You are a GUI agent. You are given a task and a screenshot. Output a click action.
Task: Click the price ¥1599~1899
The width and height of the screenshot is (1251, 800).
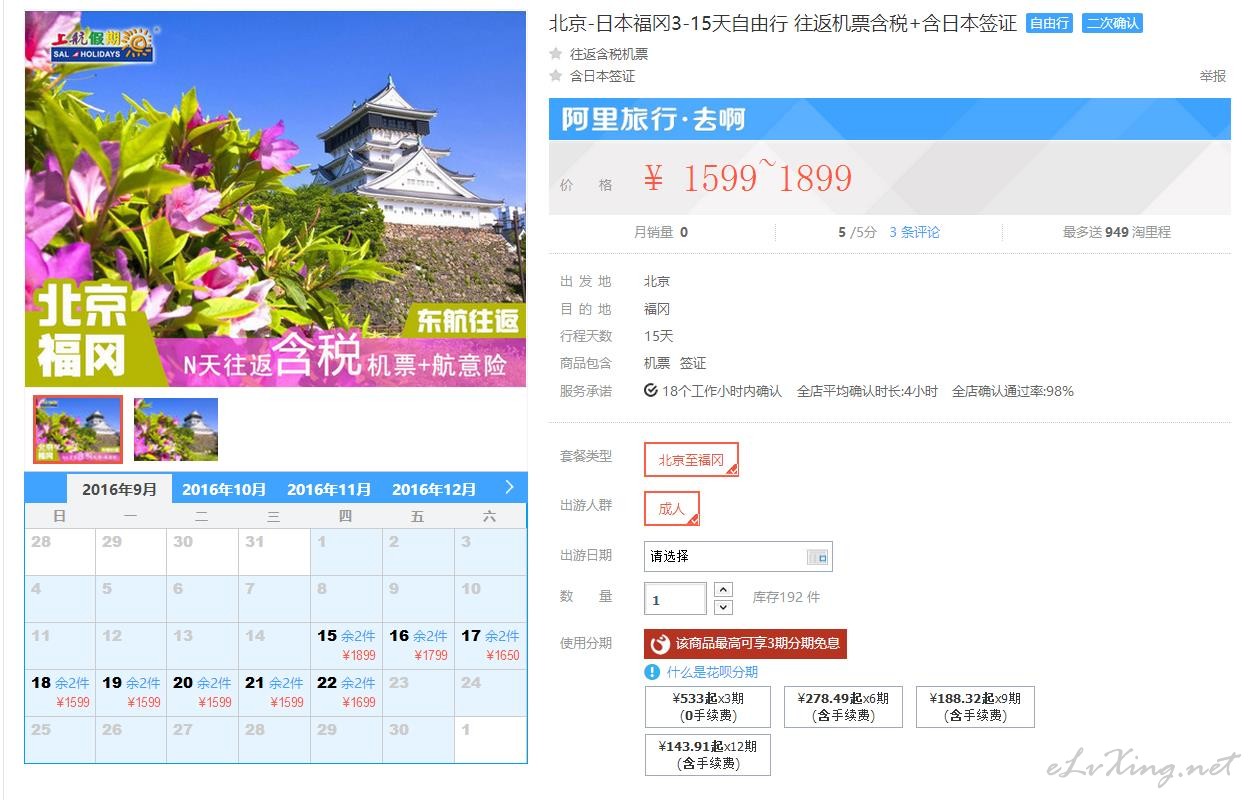click(748, 179)
